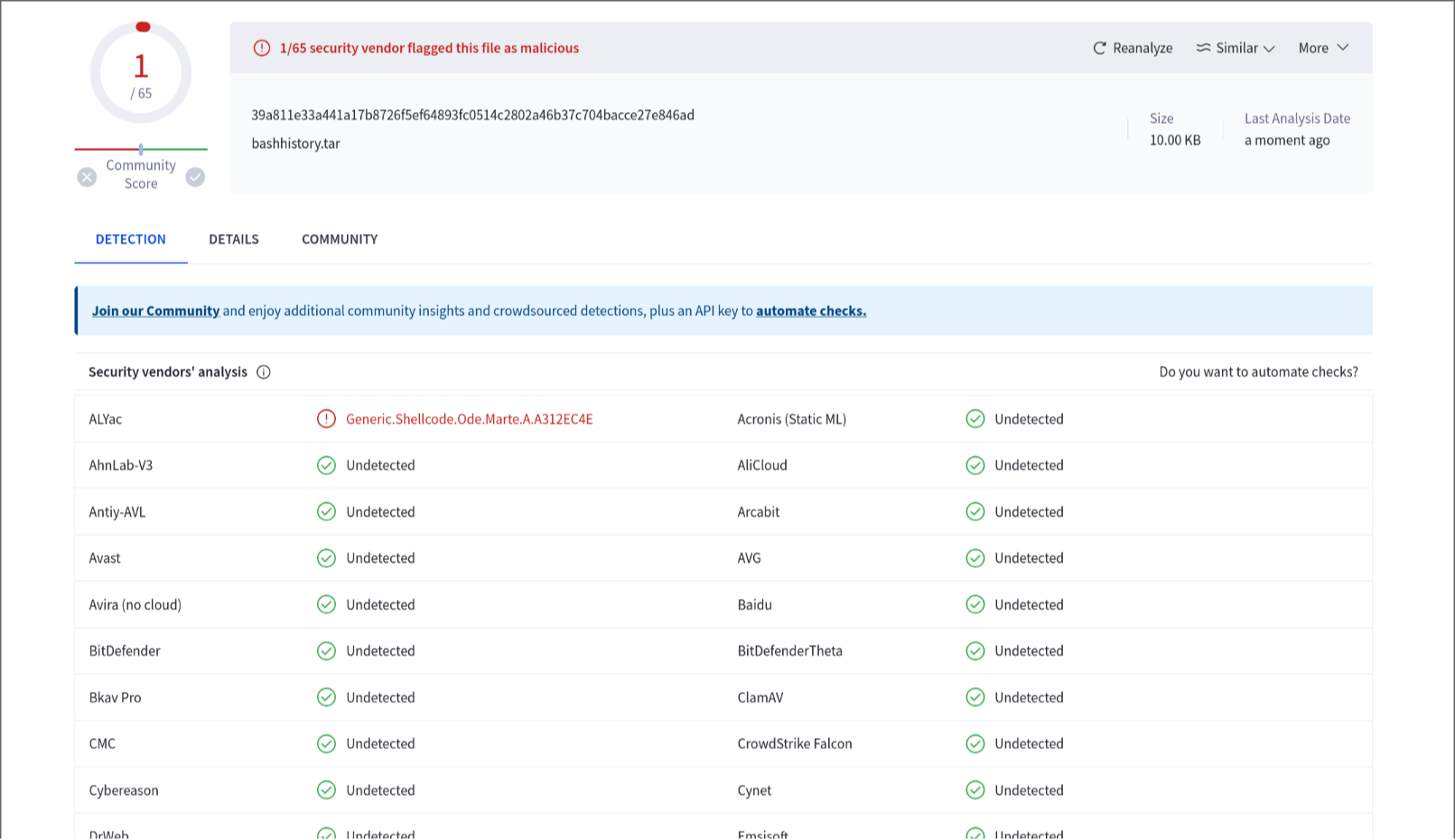Click the community score slider bar
This screenshot has width=1455, height=840.
tap(141, 149)
